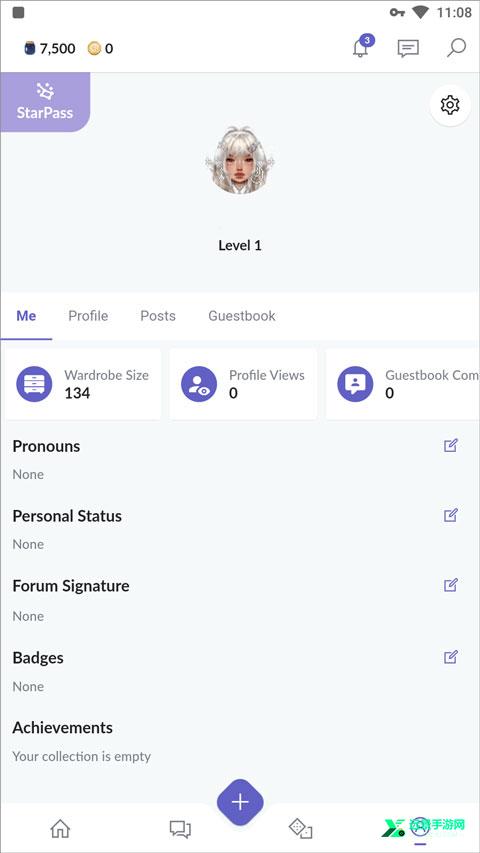The width and height of the screenshot is (480, 853).
Task: Switch to the Posts tab
Action: coord(158,316)
